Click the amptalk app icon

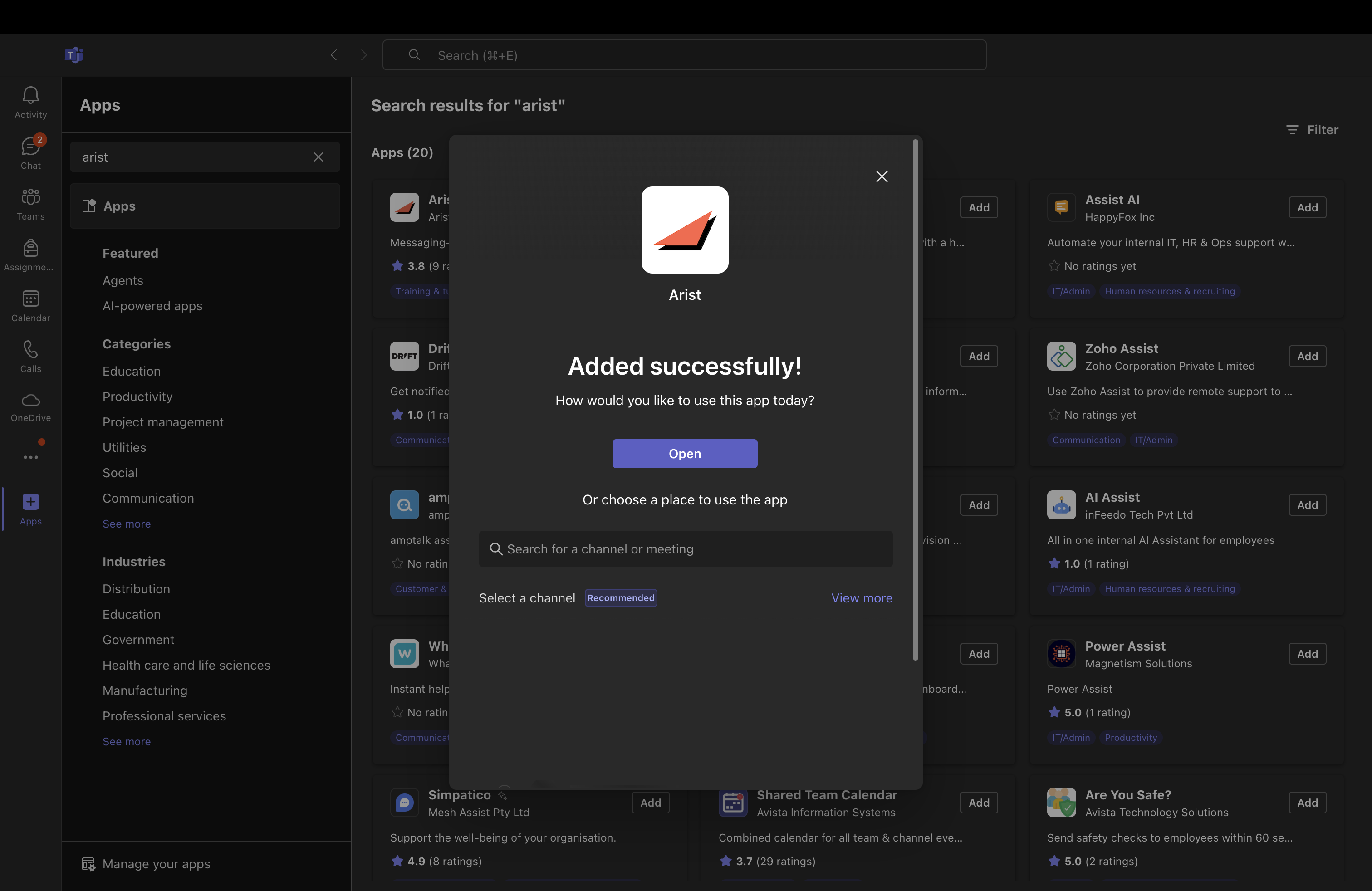(405, 505)
